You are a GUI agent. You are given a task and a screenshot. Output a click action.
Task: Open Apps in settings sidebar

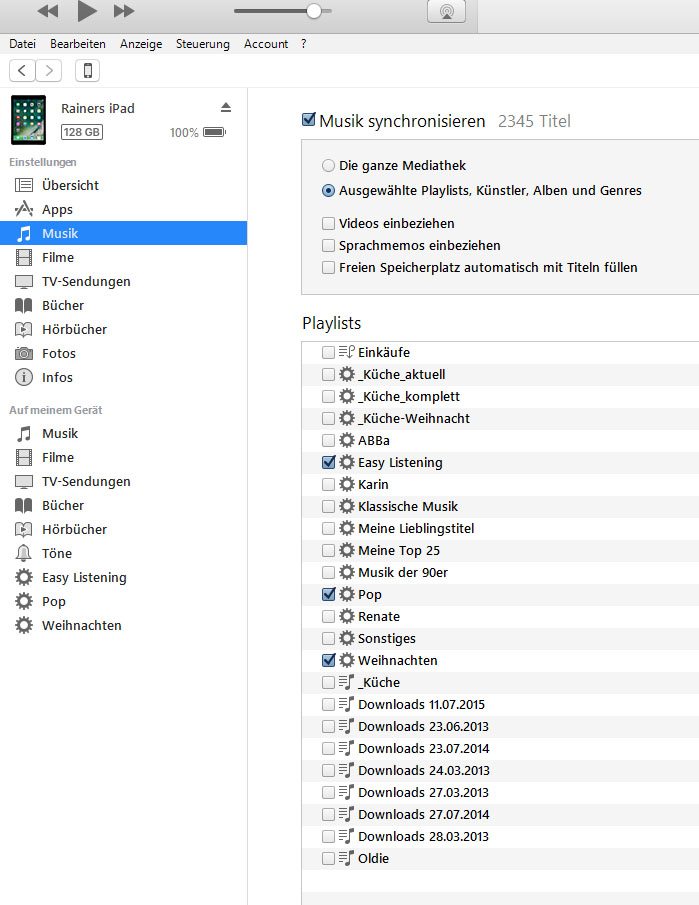click(x=124, y=210)
